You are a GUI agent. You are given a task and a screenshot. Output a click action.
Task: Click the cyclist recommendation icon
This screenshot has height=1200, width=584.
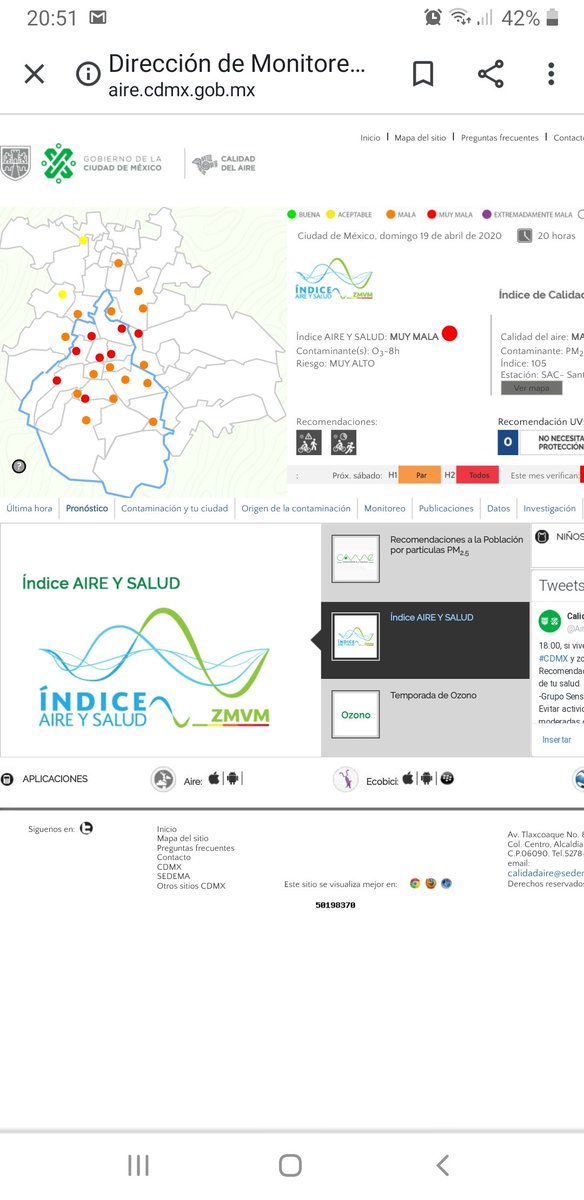click(344, 442)
